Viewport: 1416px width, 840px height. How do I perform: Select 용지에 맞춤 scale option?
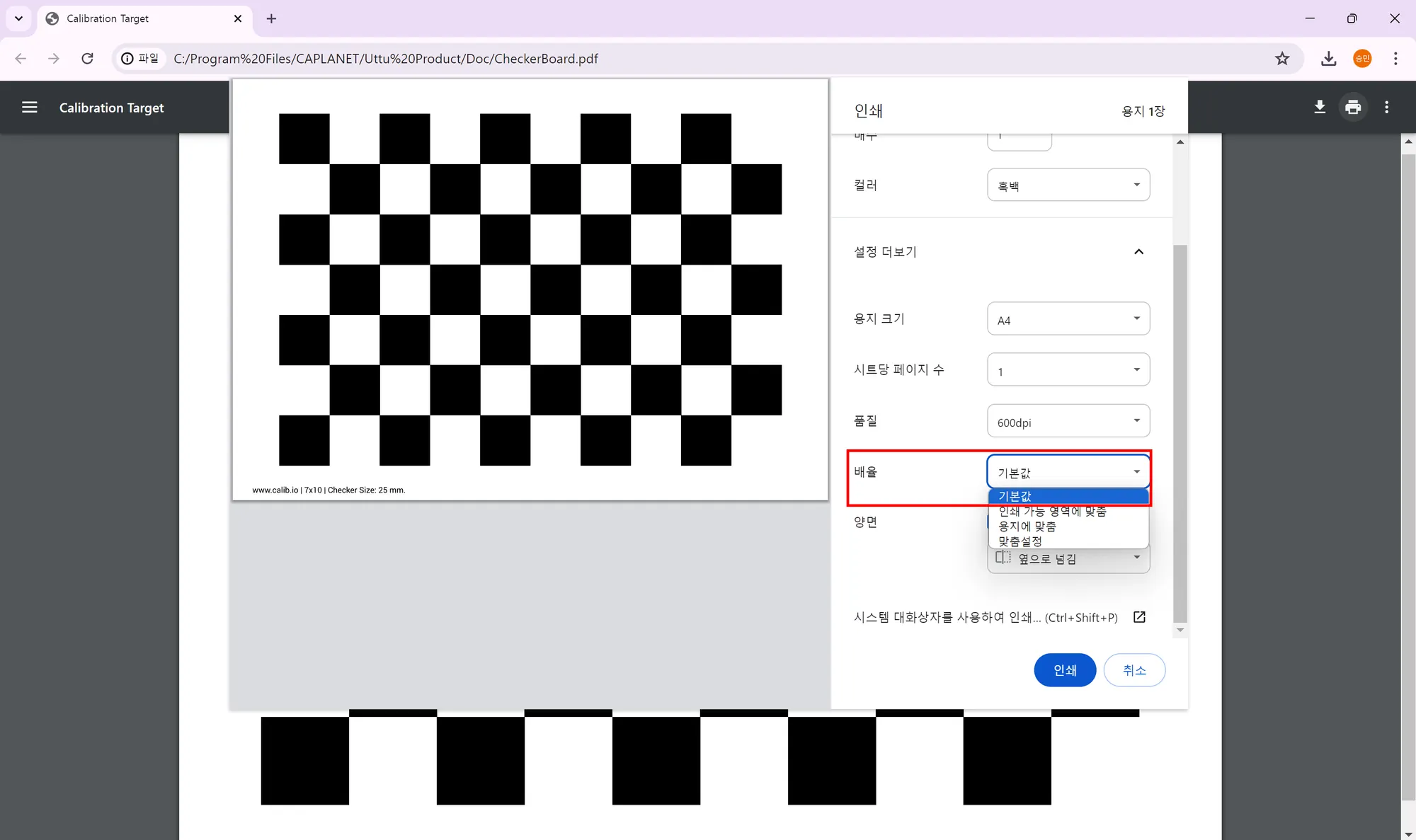coord(1027,527)
